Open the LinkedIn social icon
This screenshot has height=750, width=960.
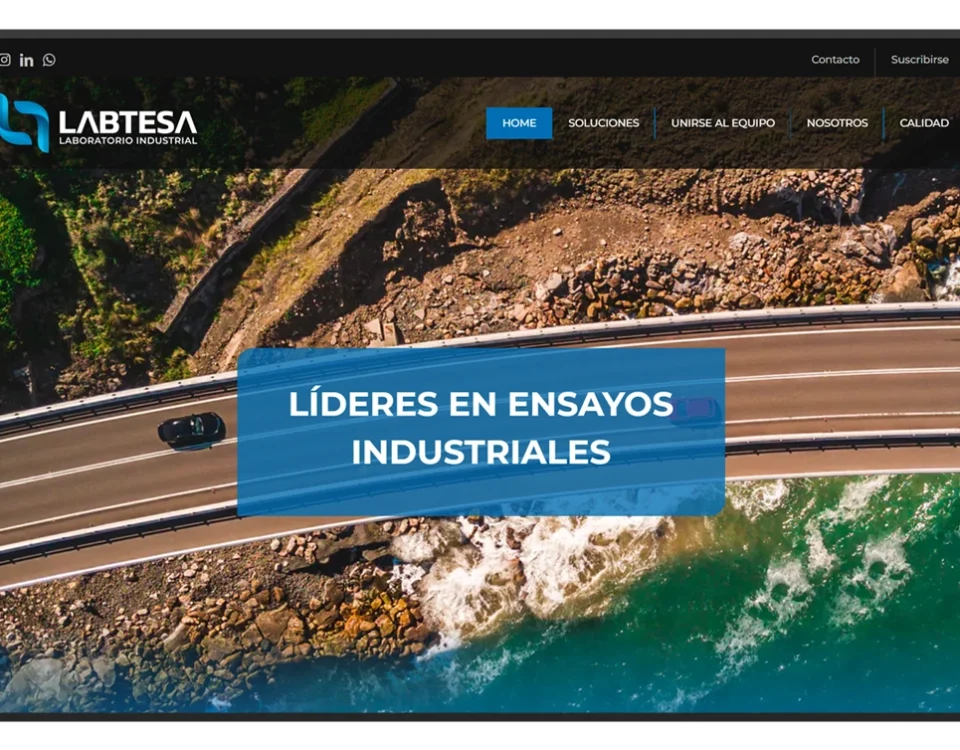pos(27,60)
